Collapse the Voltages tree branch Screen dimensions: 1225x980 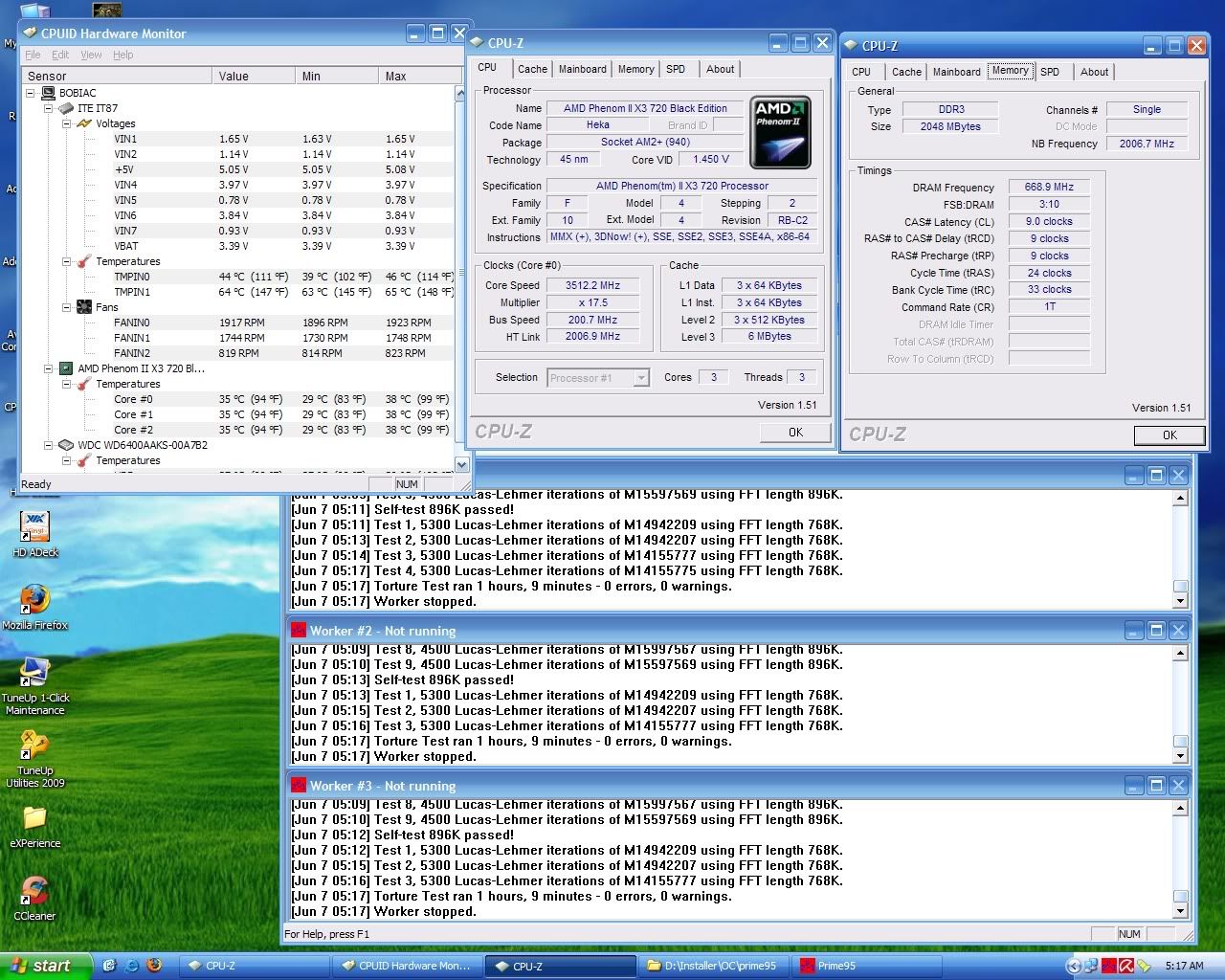pos(67,123)
